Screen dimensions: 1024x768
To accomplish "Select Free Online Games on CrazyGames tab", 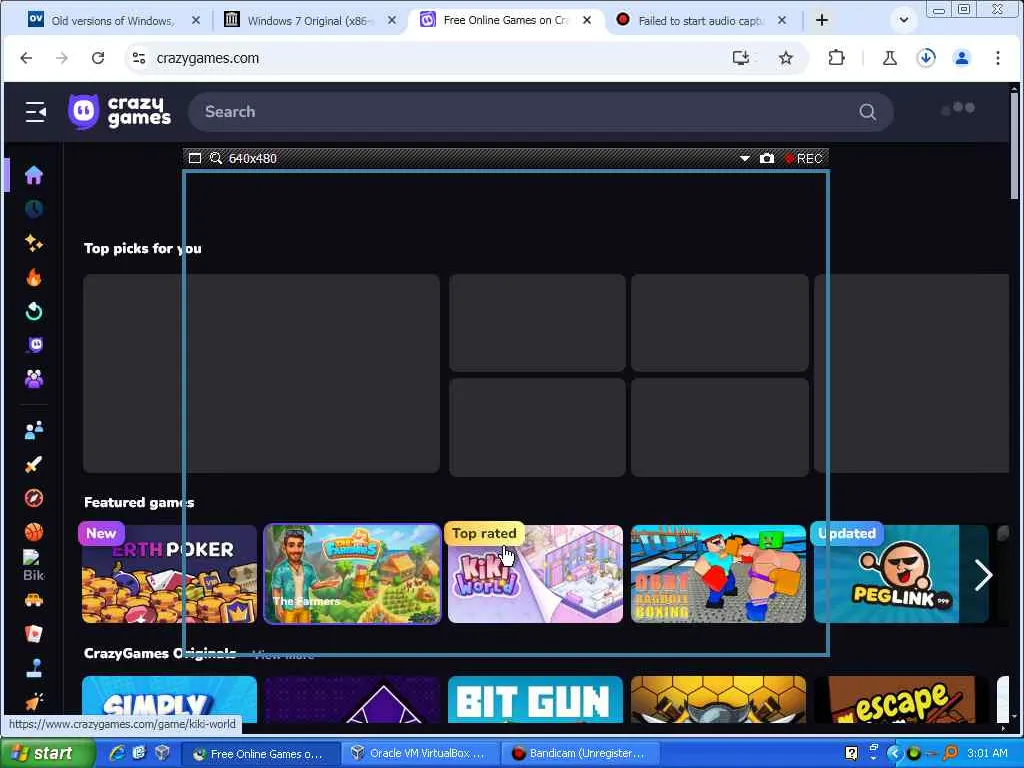I will [505, 20].
